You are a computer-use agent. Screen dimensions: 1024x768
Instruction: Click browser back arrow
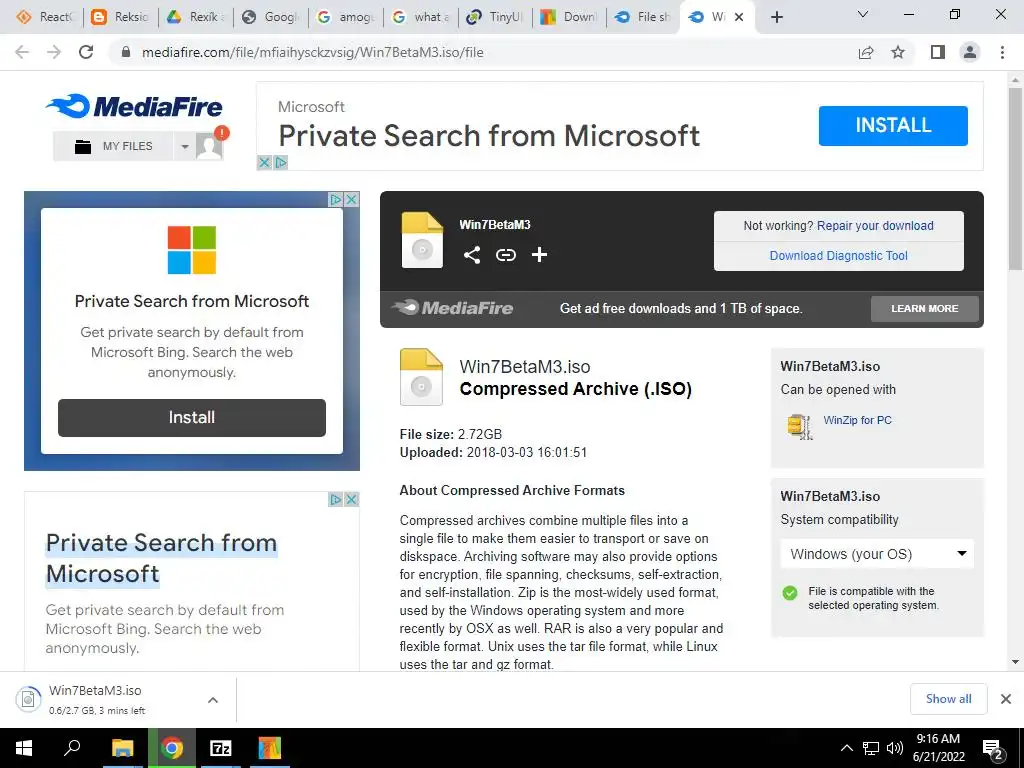pos(22,52)
